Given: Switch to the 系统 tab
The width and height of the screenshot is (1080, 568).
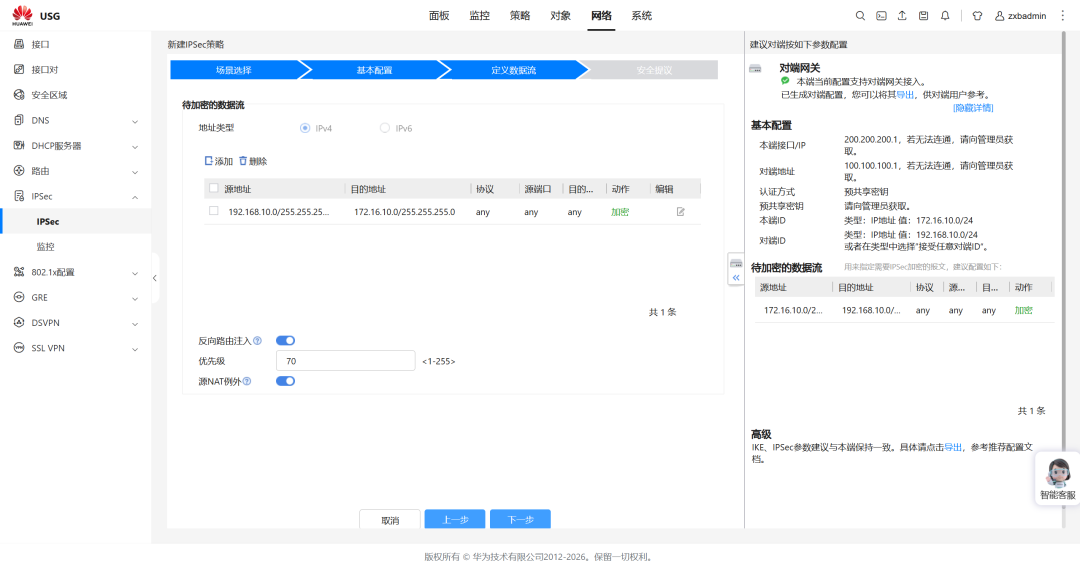Looking at the screenshot, I should (641, 16).
